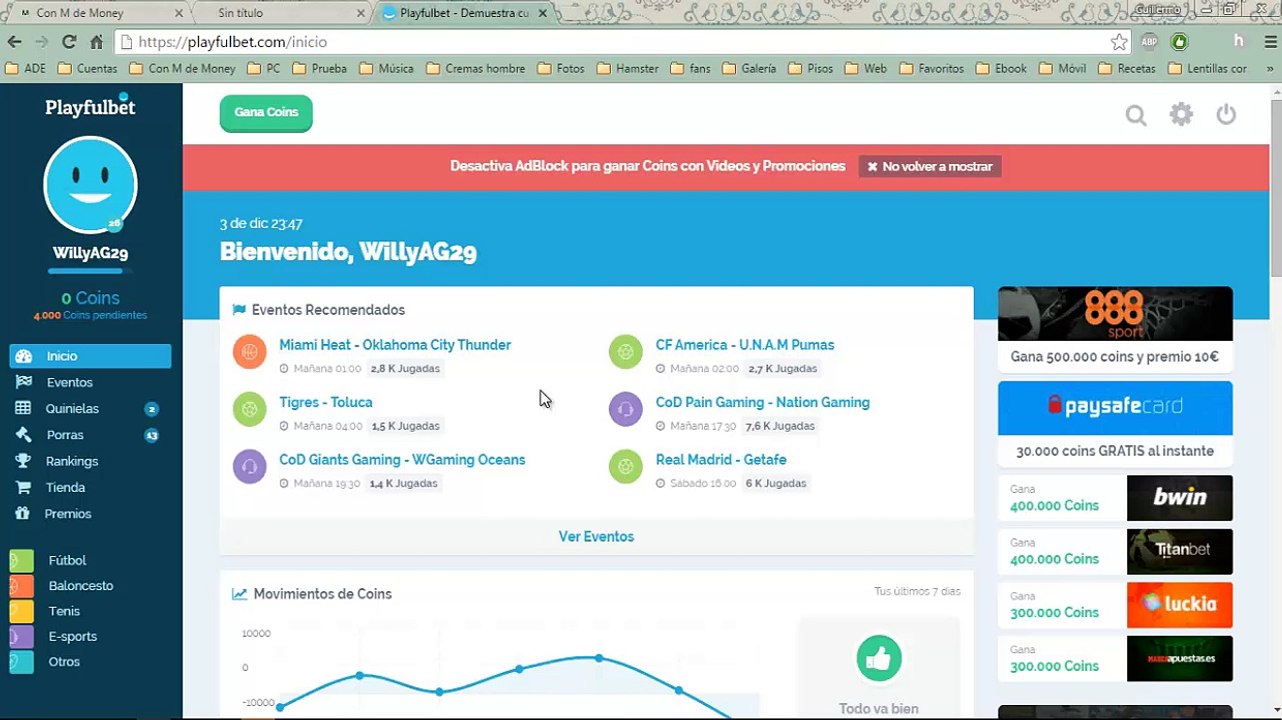Click the power logout icon
Screen dimensions: 1282x720
click(x=1226, y=114)
